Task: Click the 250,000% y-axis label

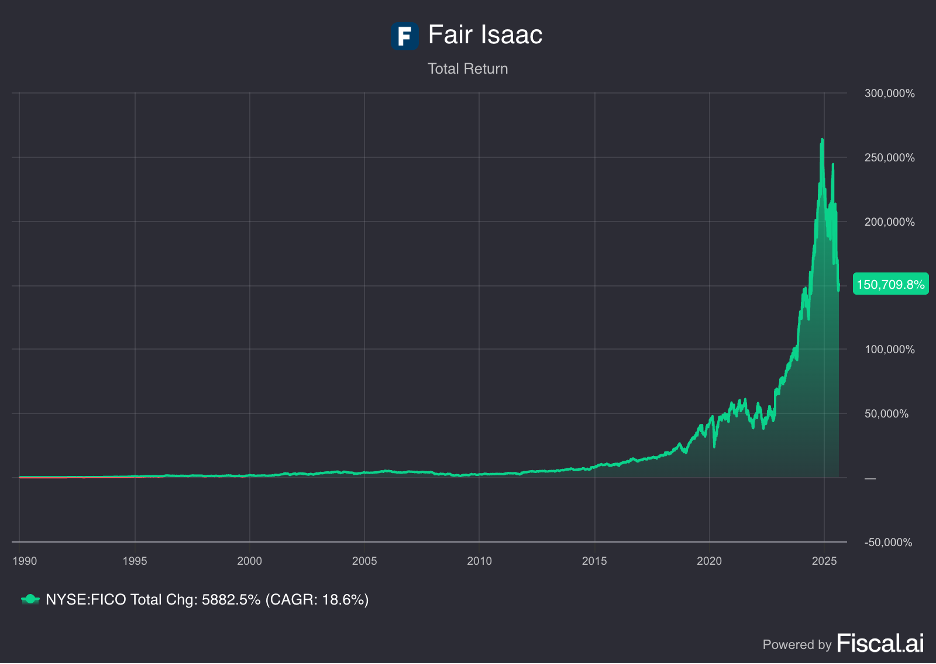Action: (x=889, y=158)
